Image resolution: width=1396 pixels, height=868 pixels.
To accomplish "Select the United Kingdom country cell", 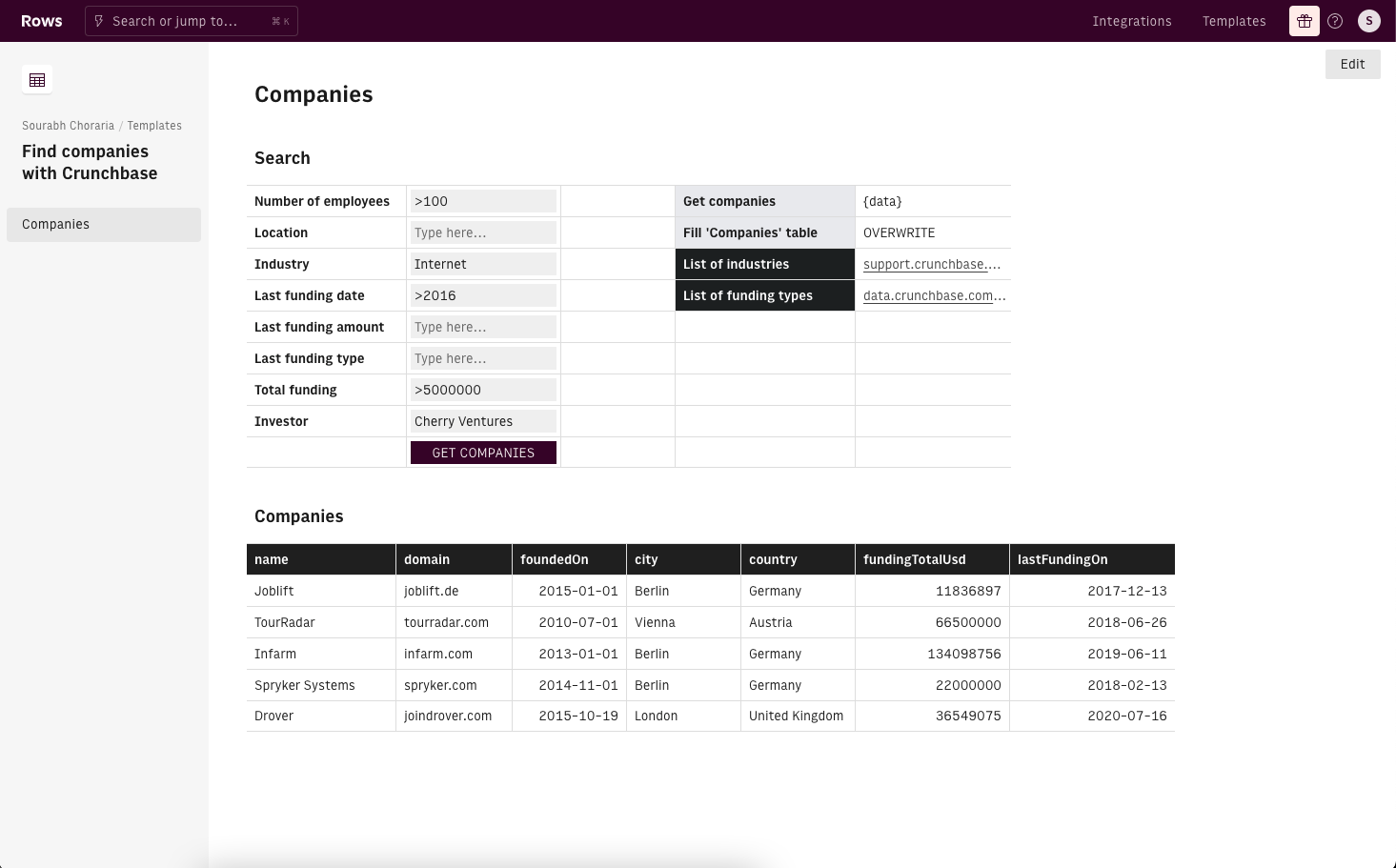I will 798,716.
